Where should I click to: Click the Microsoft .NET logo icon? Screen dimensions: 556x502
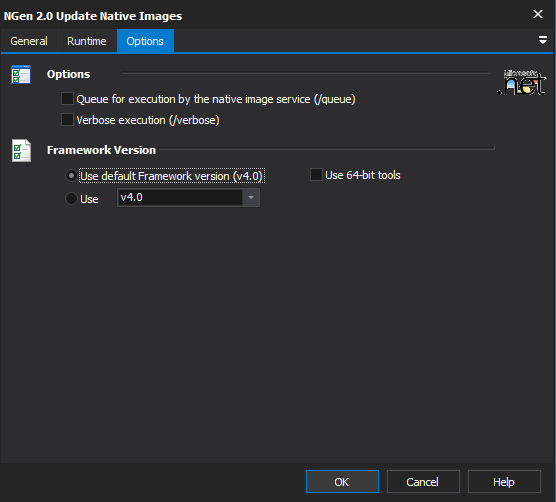tap(522, 83)
